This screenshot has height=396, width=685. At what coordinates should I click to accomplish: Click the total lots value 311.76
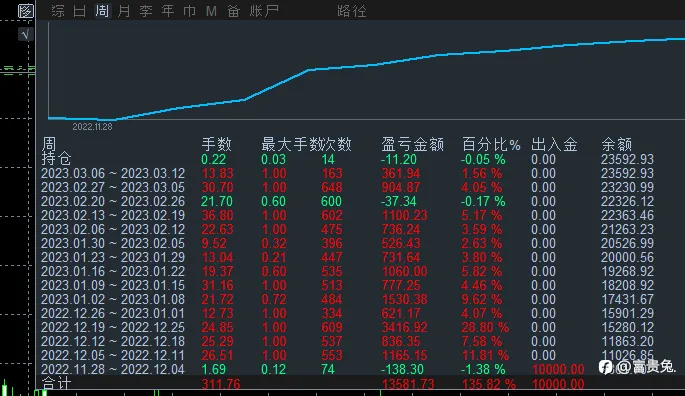pos(221,384)
